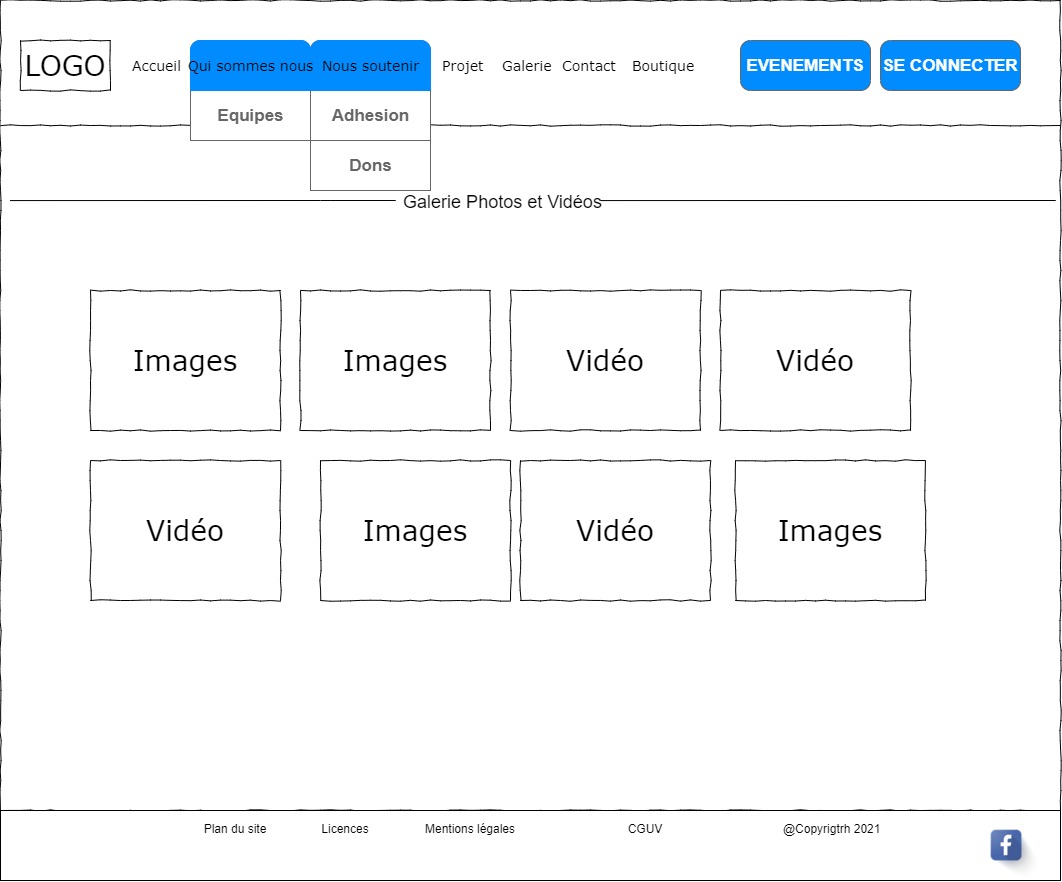Click the LOGO box in the header
The height and width of the screenshot is (882, 1062).
tap(65, 66)
